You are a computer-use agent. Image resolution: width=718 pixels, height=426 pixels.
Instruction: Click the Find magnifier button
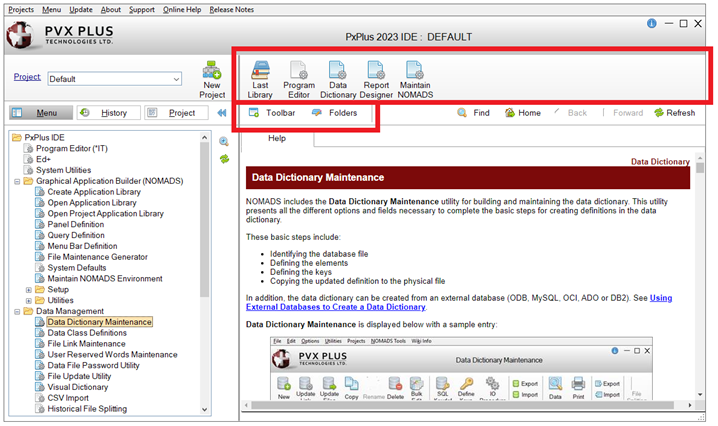(x=473, y=113)
